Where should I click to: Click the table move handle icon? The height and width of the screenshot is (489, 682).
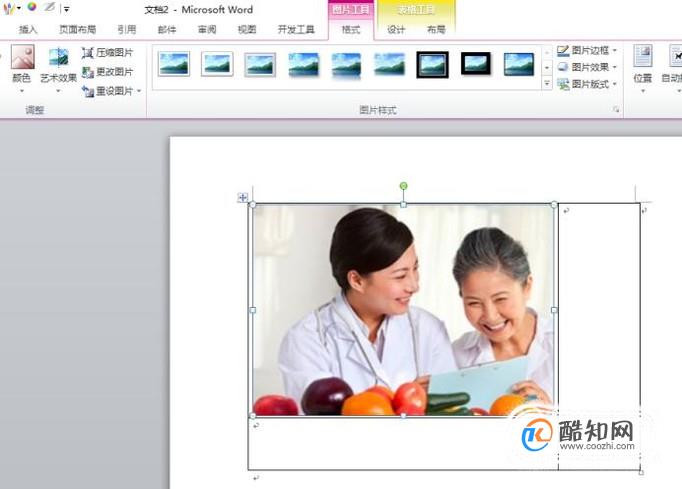pos(243,198)
